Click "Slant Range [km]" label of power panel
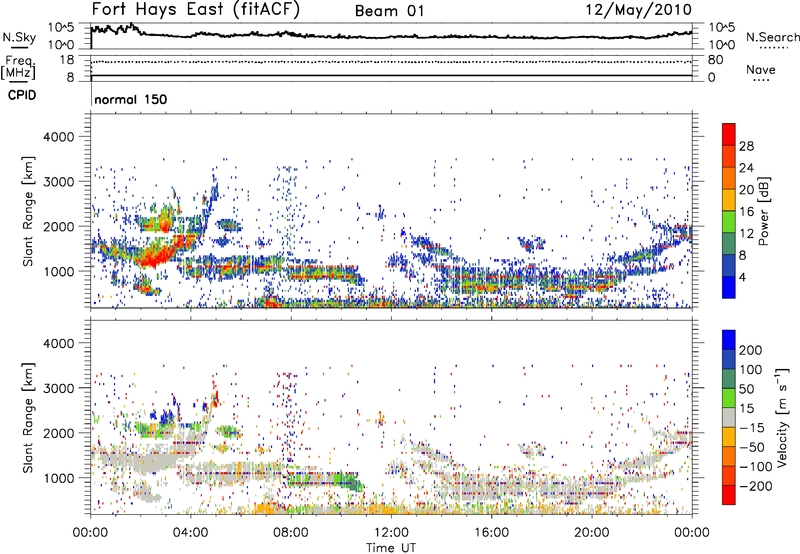The width and height of the screenshot is (800, 554). [x=28, y=211]
